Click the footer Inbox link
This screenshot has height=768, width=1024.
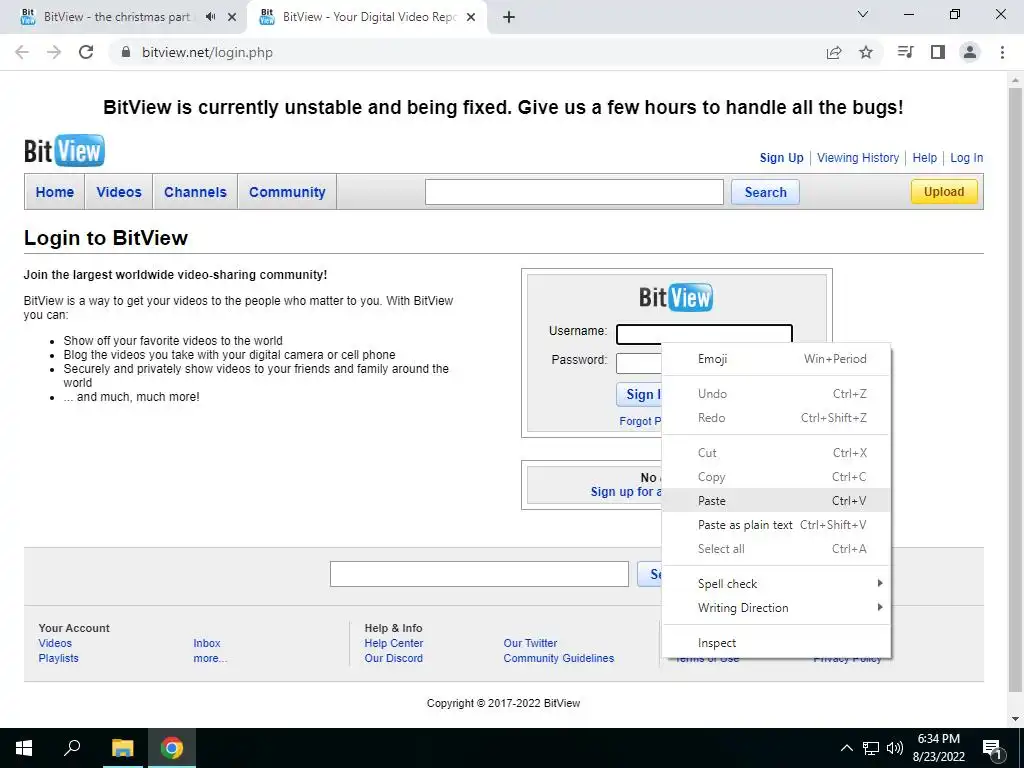[x=207, y=643]
